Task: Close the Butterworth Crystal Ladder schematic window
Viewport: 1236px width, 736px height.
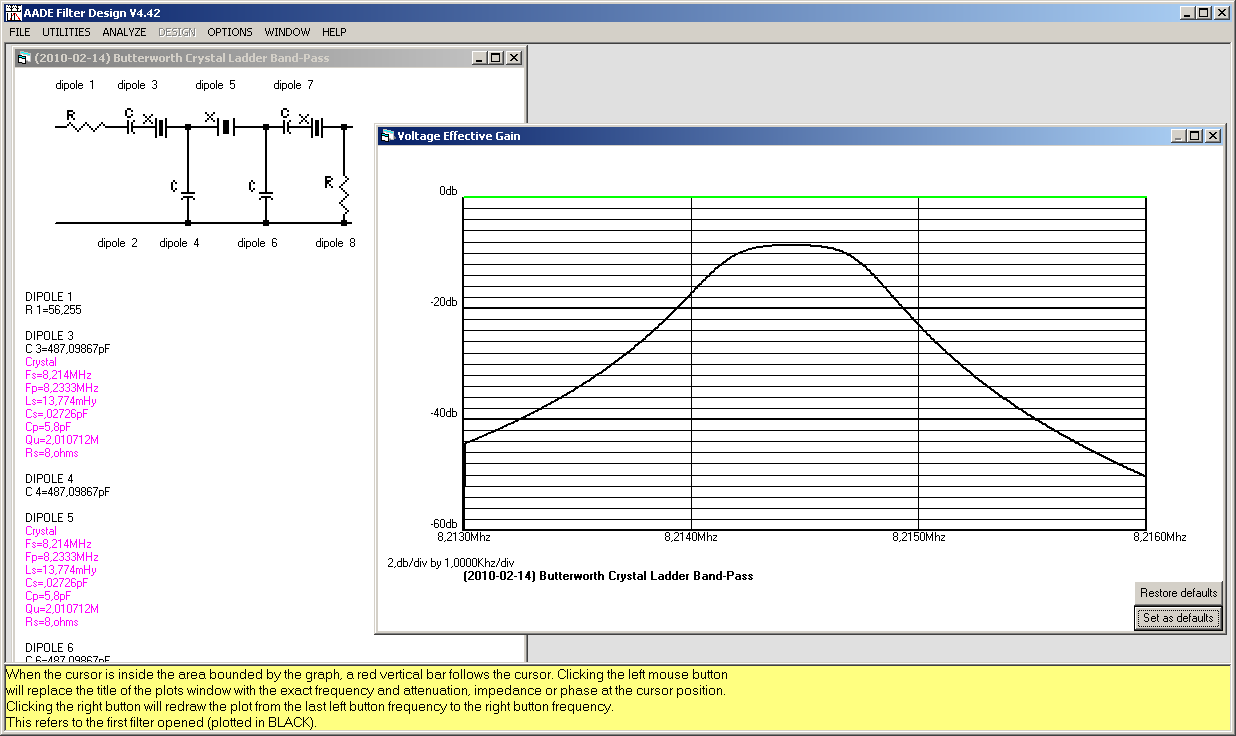Action: tap(513, 58)
